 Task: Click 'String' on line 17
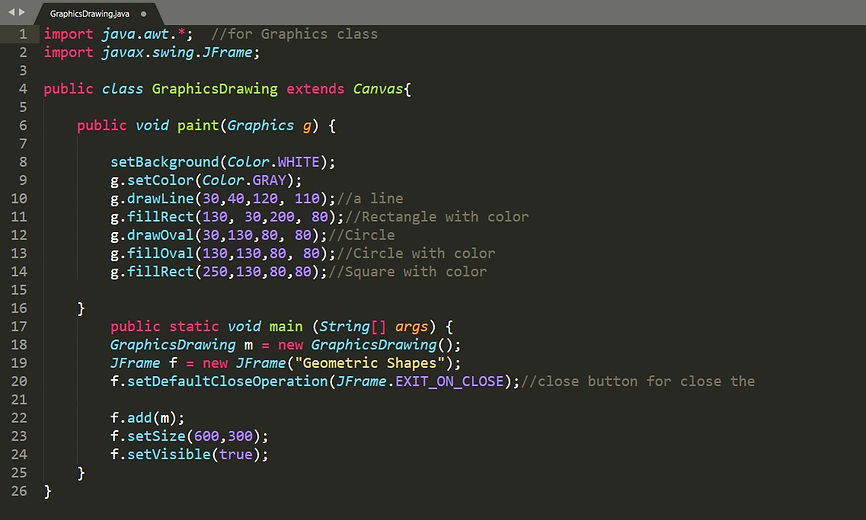pyautogui.click(x=345, y=327)
